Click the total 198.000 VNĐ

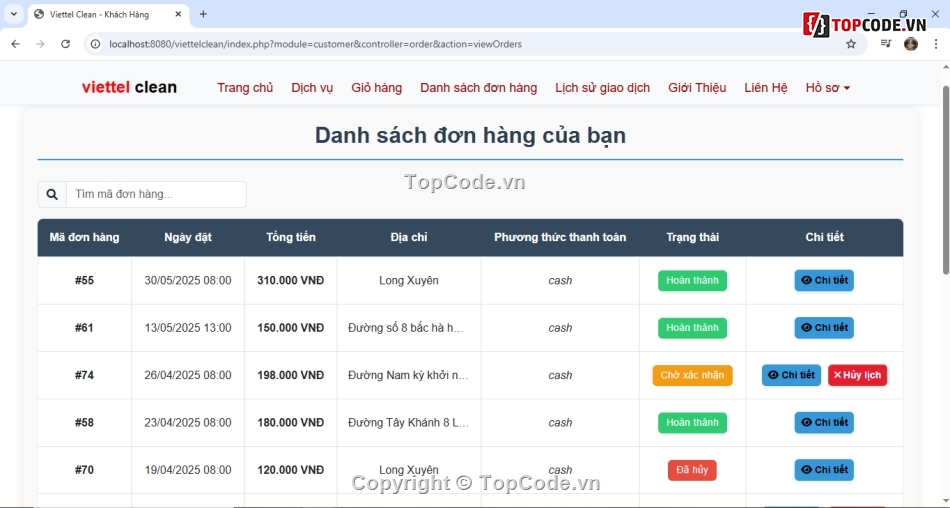coord(291,375)
